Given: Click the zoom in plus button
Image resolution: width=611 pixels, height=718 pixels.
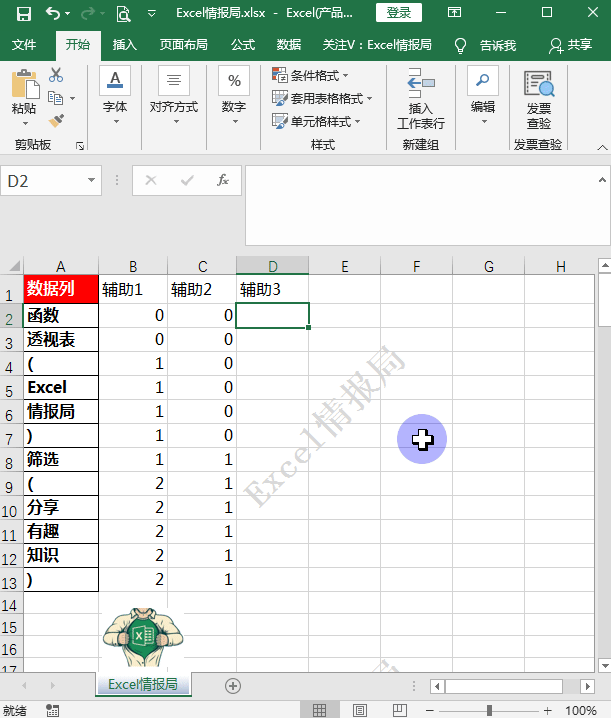Looking at the screenshot, I should (547, 710).
